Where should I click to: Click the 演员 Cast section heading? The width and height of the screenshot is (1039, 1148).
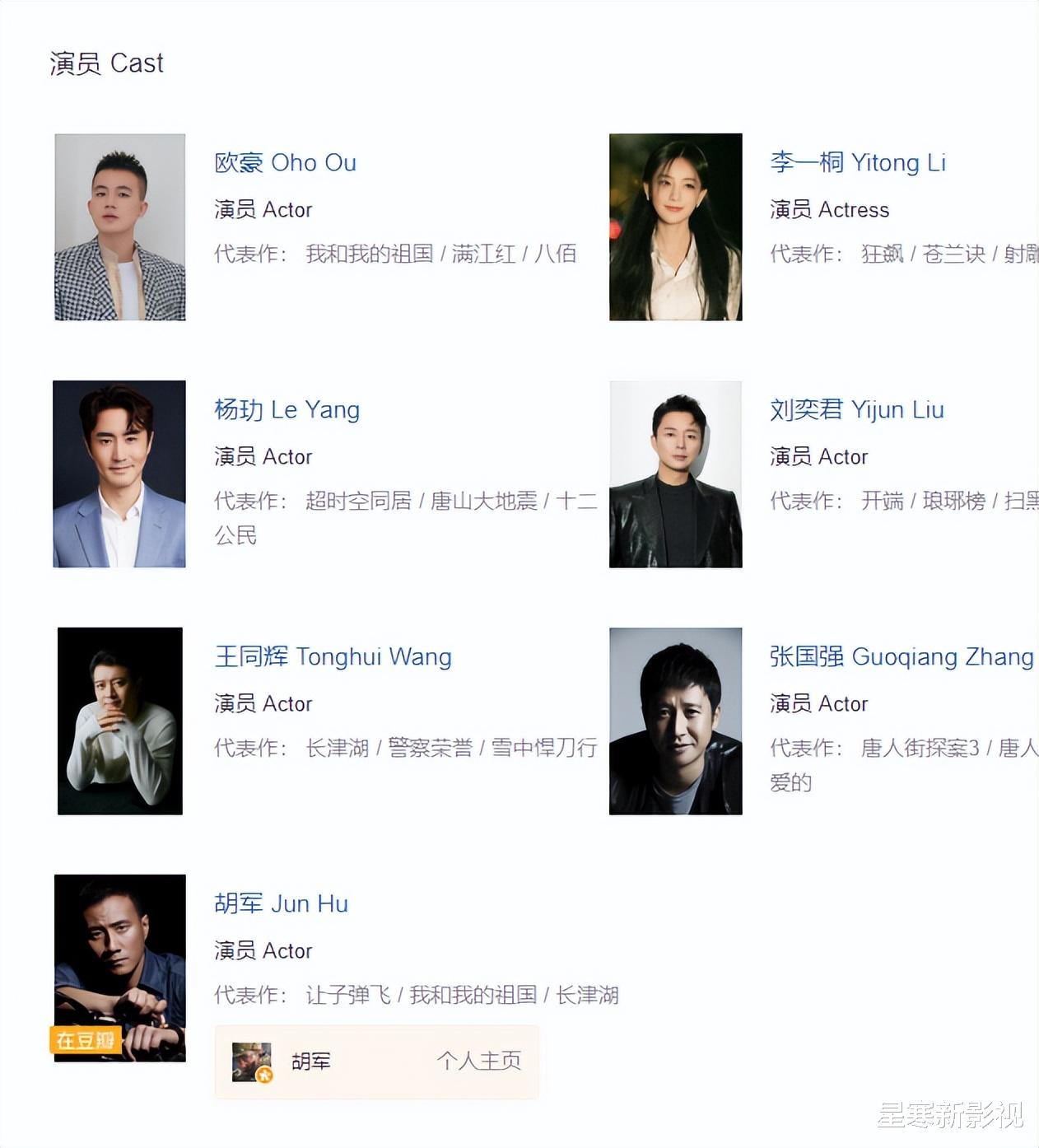106,63
